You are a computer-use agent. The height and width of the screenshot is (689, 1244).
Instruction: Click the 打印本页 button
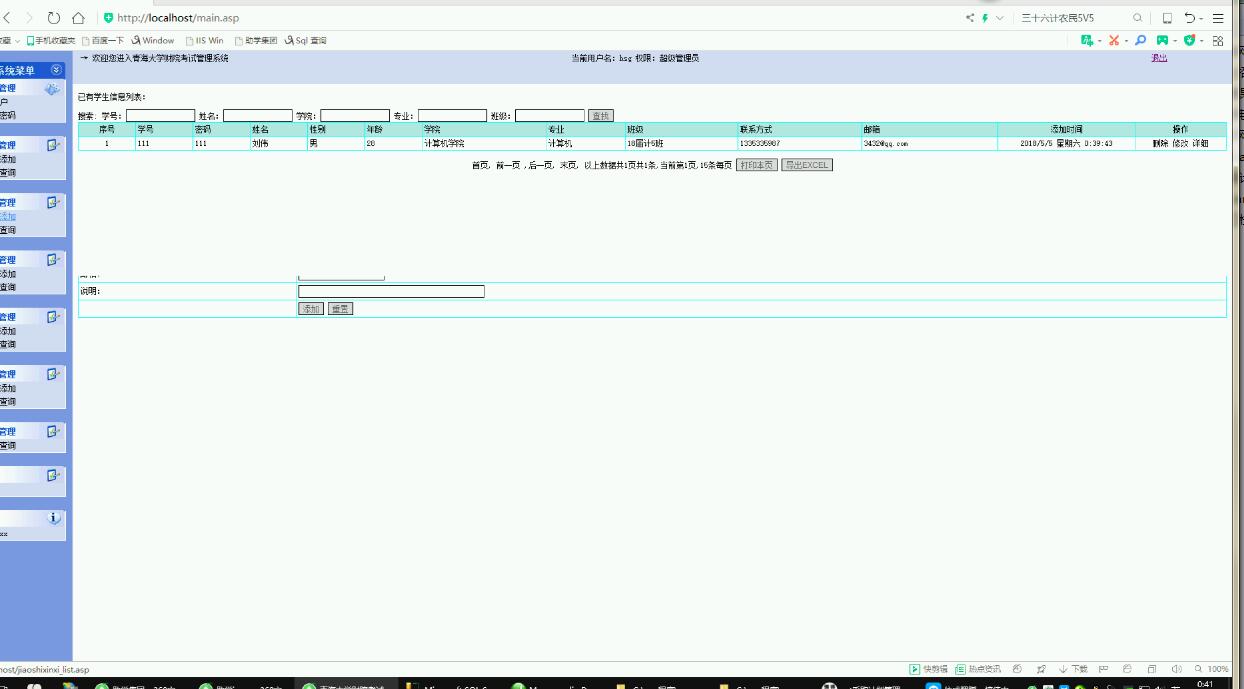coord(756,165)
